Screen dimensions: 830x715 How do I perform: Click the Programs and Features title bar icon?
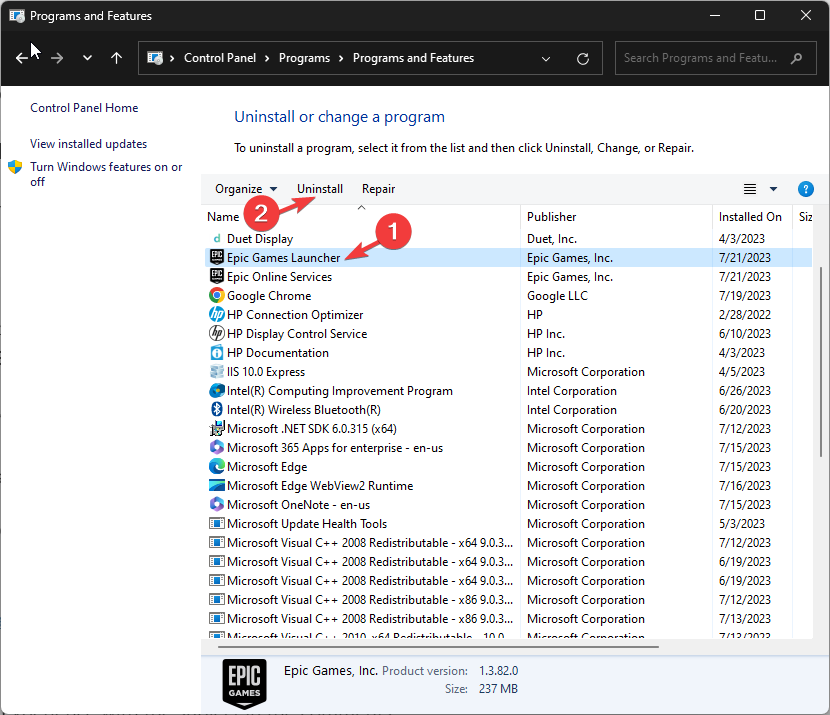(x=17, y=16)
